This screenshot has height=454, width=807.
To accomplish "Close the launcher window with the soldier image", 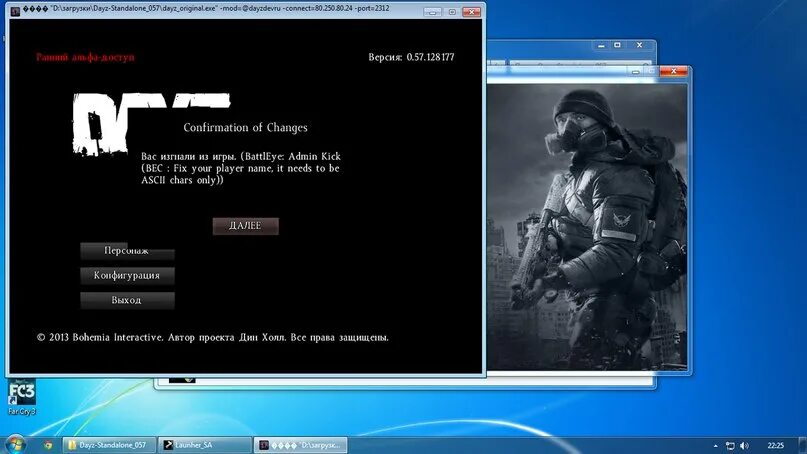I will (674, 71).
